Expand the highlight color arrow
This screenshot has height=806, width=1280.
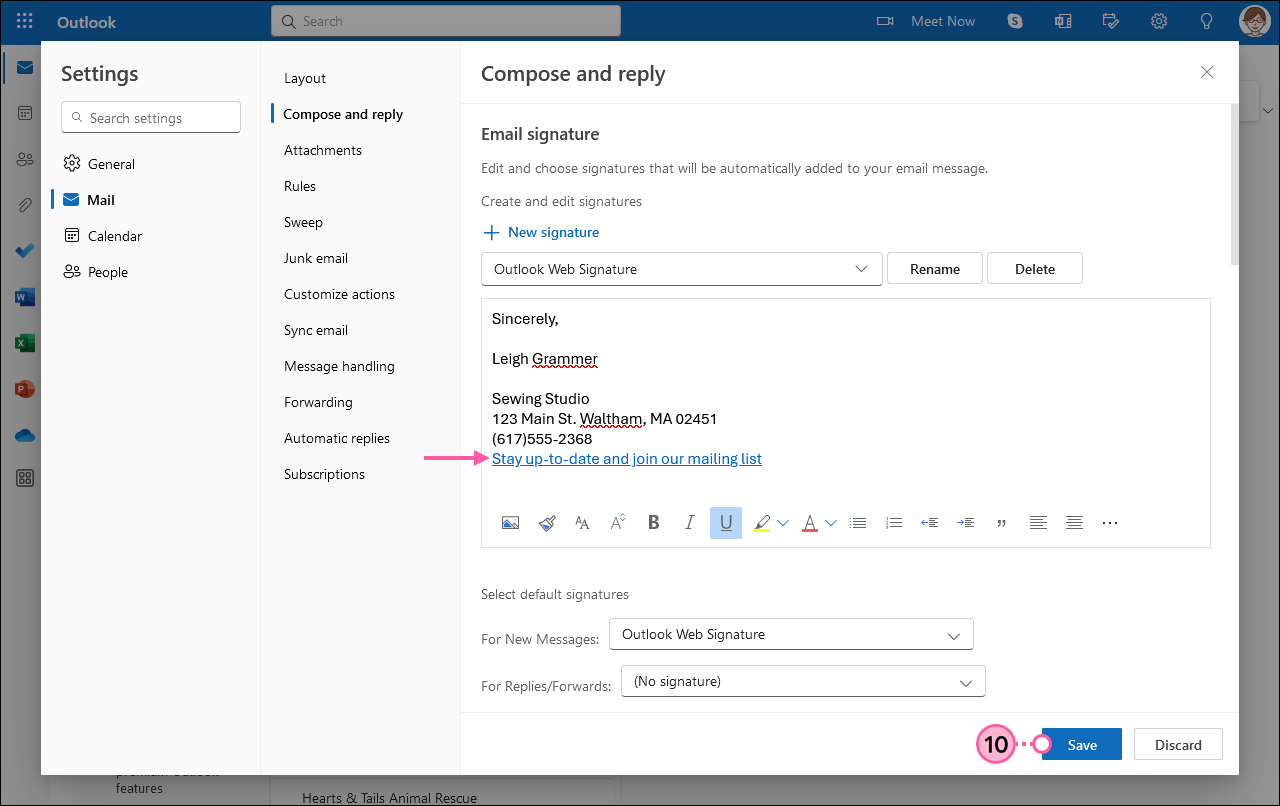click(x=783, y=523)
